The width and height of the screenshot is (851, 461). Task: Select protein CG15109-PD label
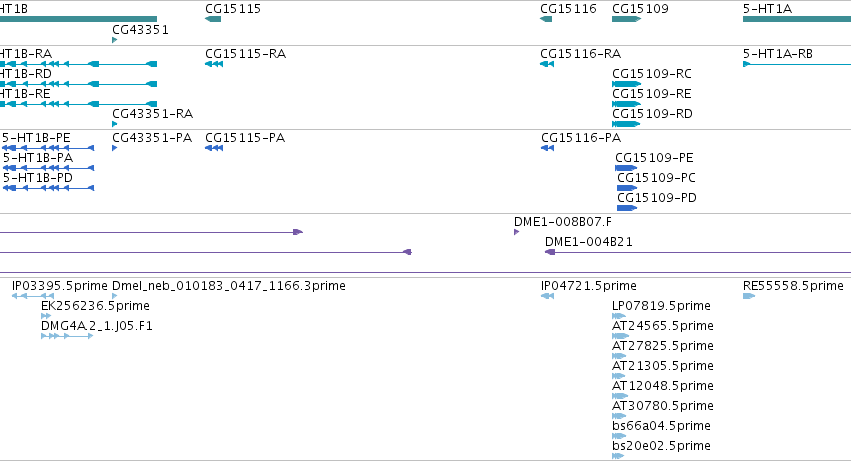click(657, 198)
